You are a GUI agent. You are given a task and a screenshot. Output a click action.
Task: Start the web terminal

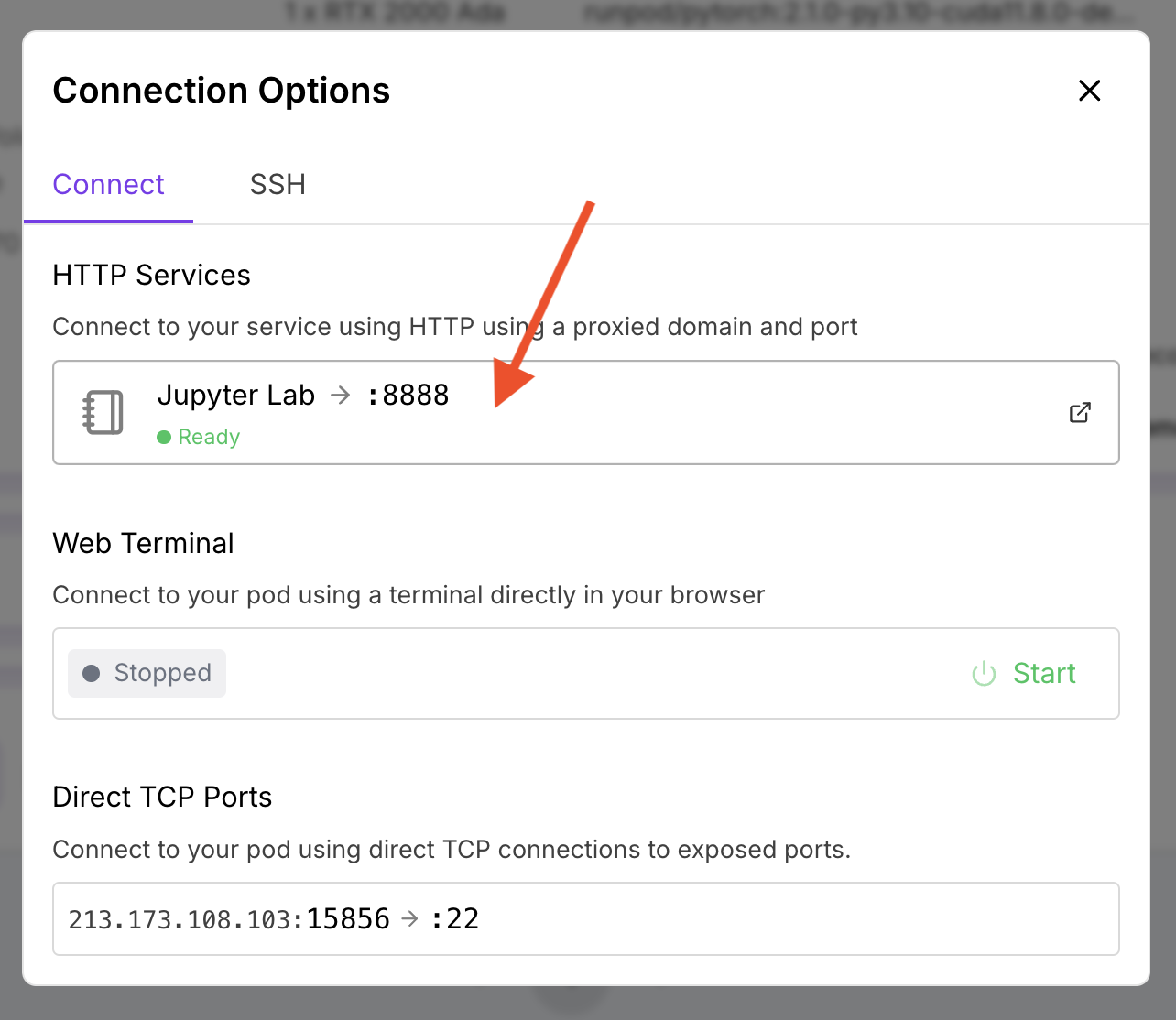pos(1024,673)
